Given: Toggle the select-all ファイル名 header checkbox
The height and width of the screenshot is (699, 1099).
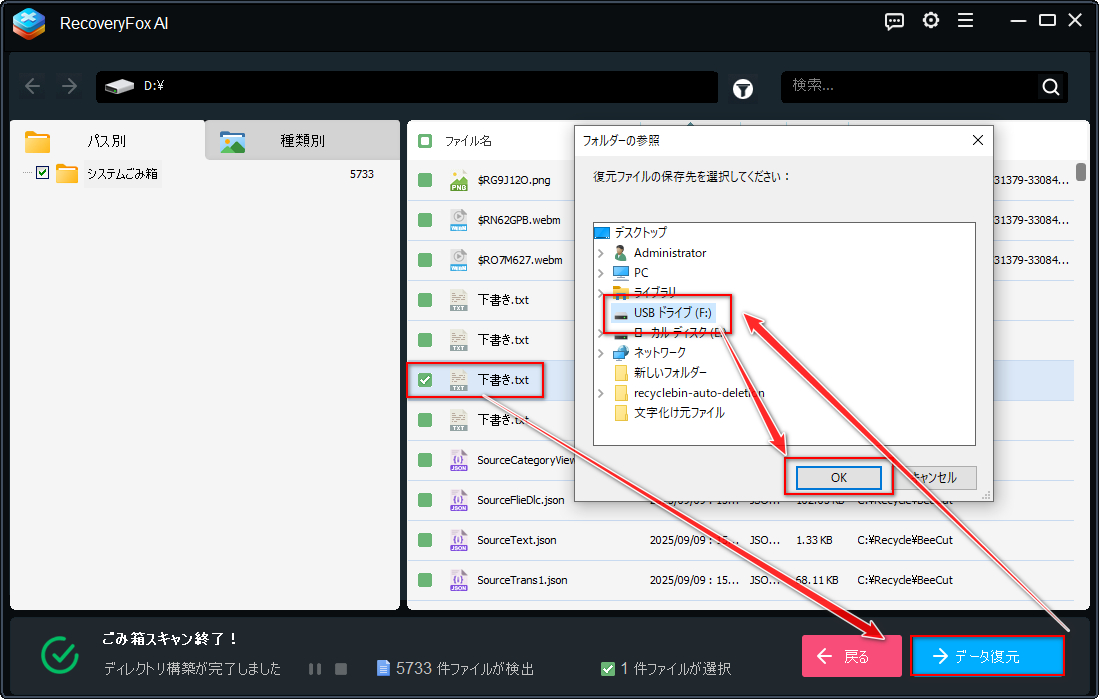Looking at the screenshot, I should (x=425, y=141).
